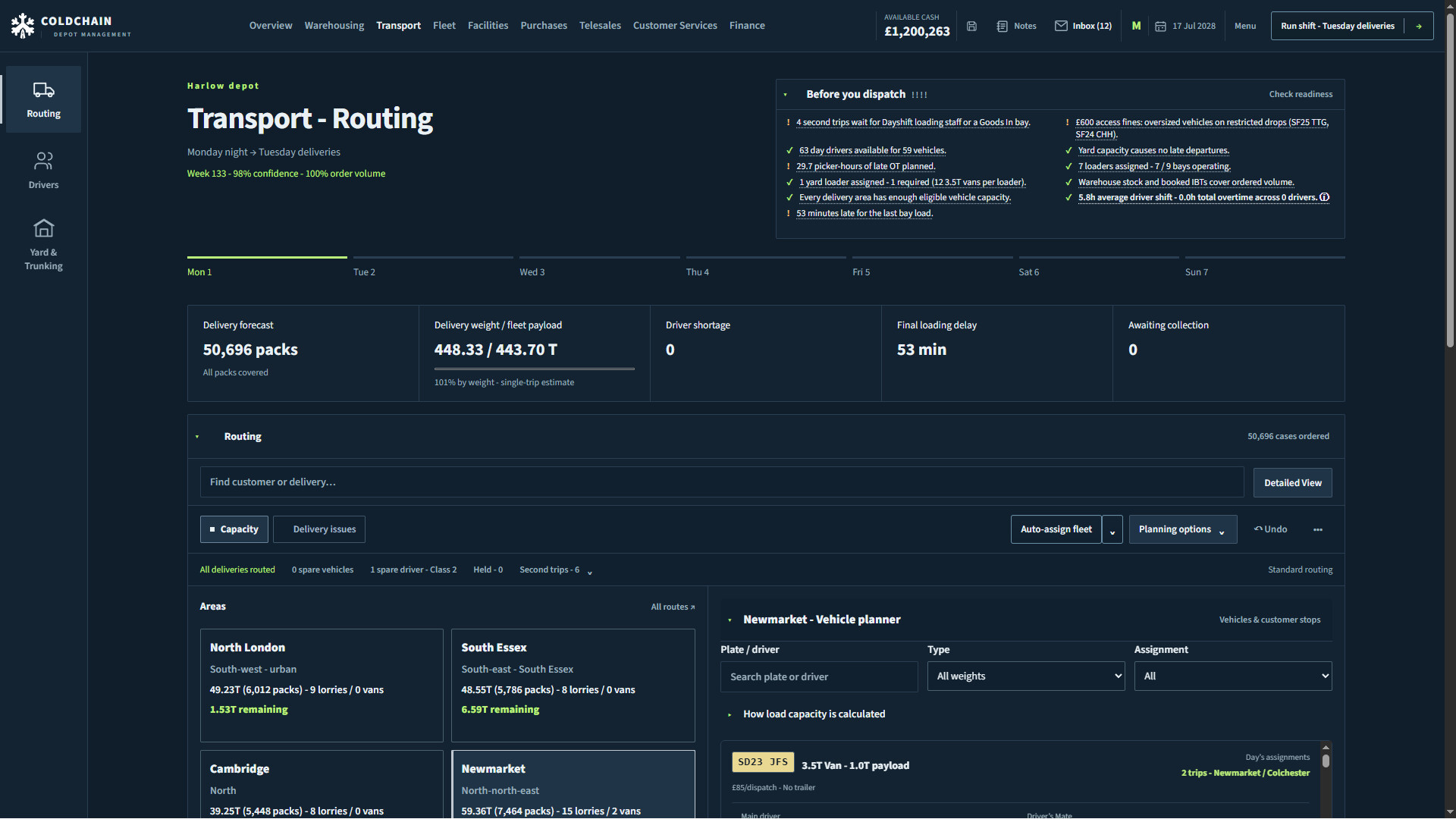This screenshot has height=819, width=1456.
Task: Open the All routes link
Action: point(673,607)
